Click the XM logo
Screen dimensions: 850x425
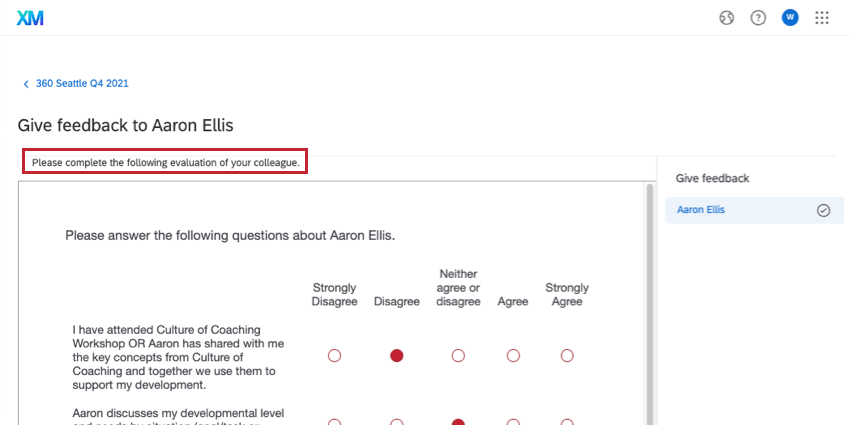point(30,17)
